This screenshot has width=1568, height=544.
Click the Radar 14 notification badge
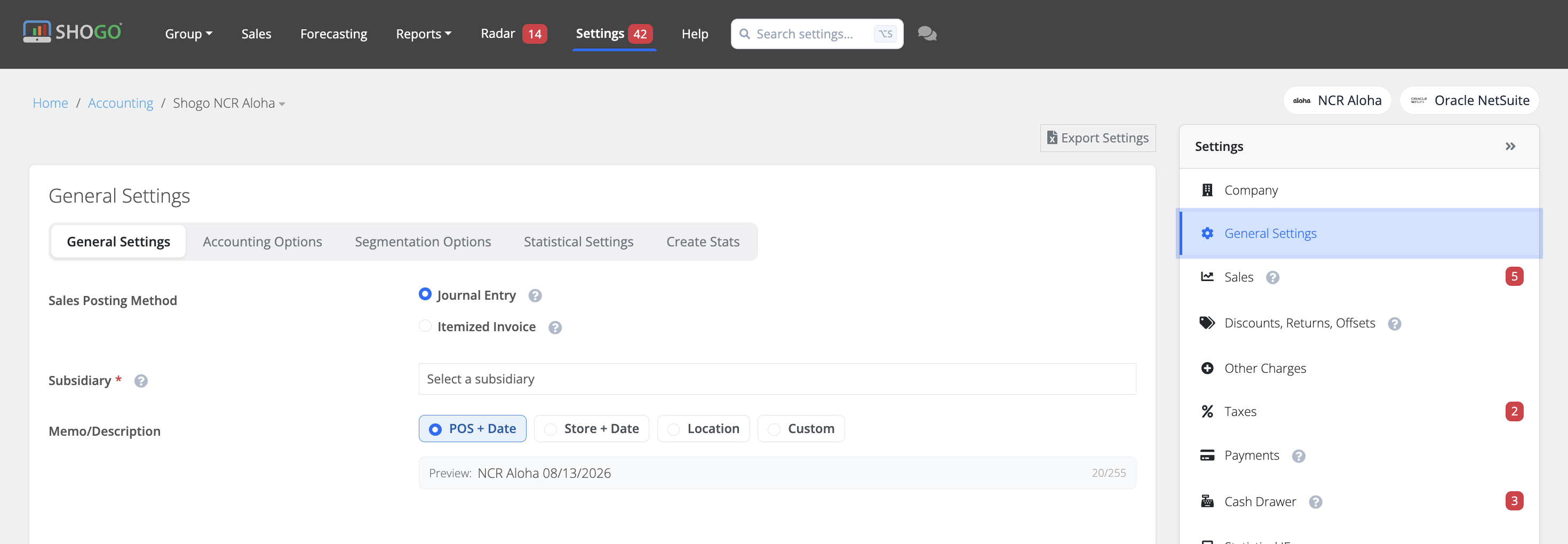click(535, 34)
